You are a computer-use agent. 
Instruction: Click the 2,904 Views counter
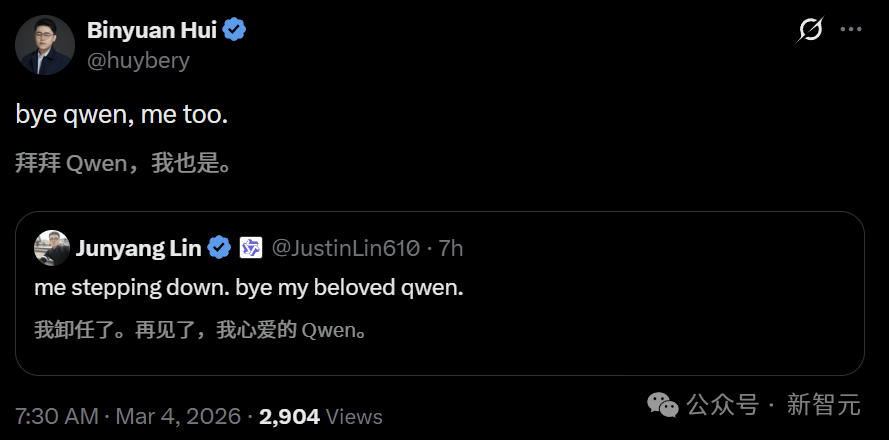tap(320, 416)
